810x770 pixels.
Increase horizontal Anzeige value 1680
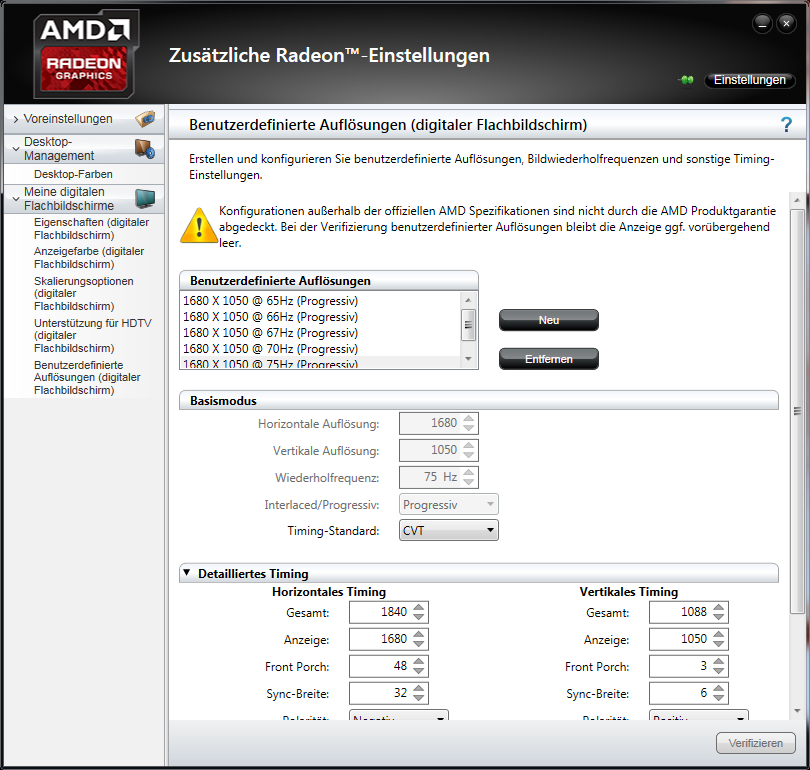[418, 634]
